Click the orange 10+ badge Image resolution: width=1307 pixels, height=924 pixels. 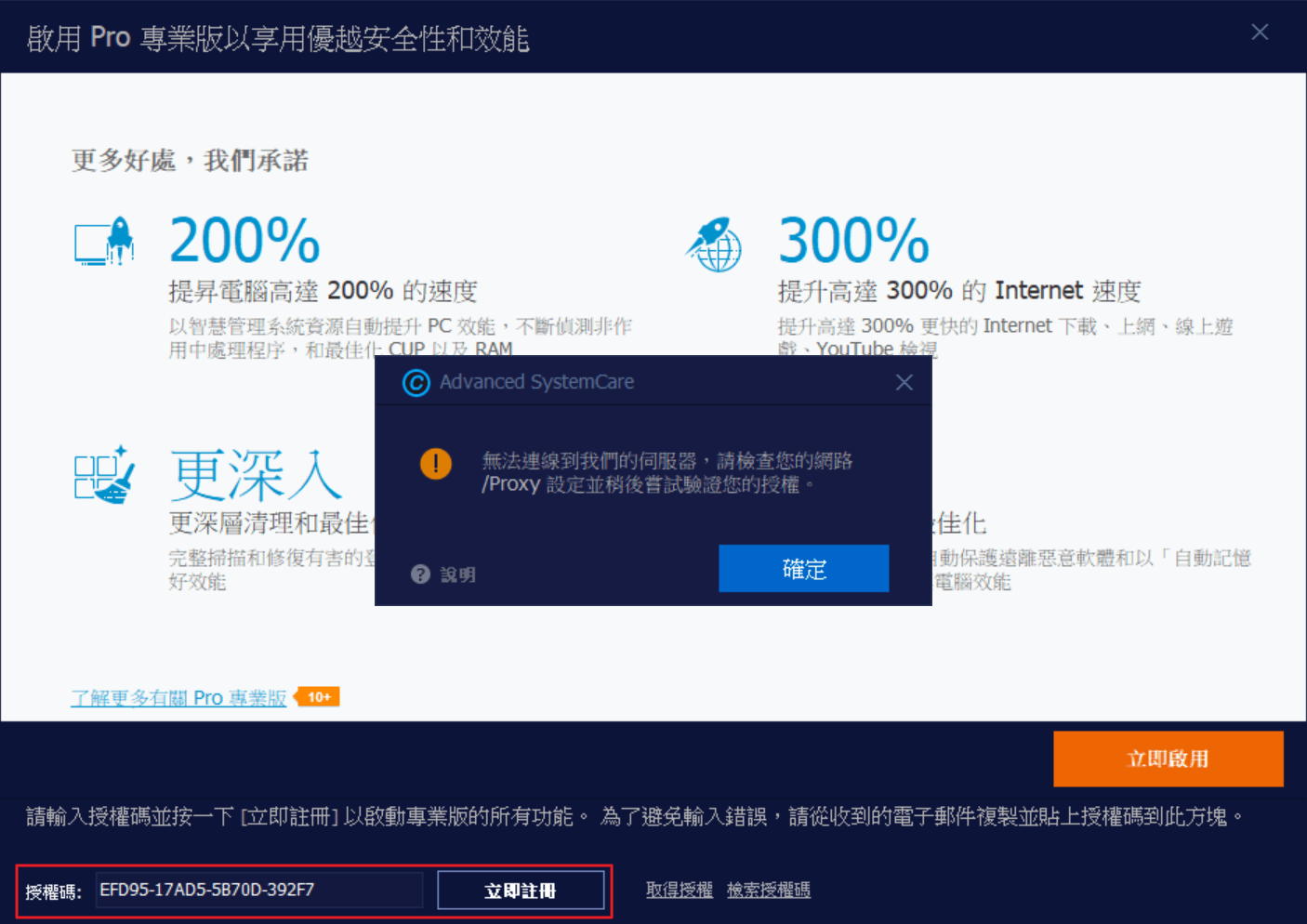pos(317,696)
